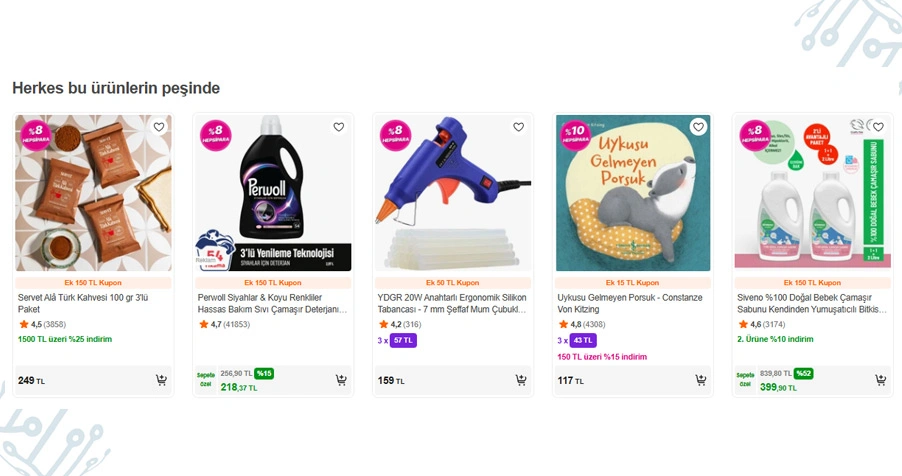Screen dimensions: 902x476
Task: Toggle favorite heart on Perwoll detergent
Action: coord(339,127)
